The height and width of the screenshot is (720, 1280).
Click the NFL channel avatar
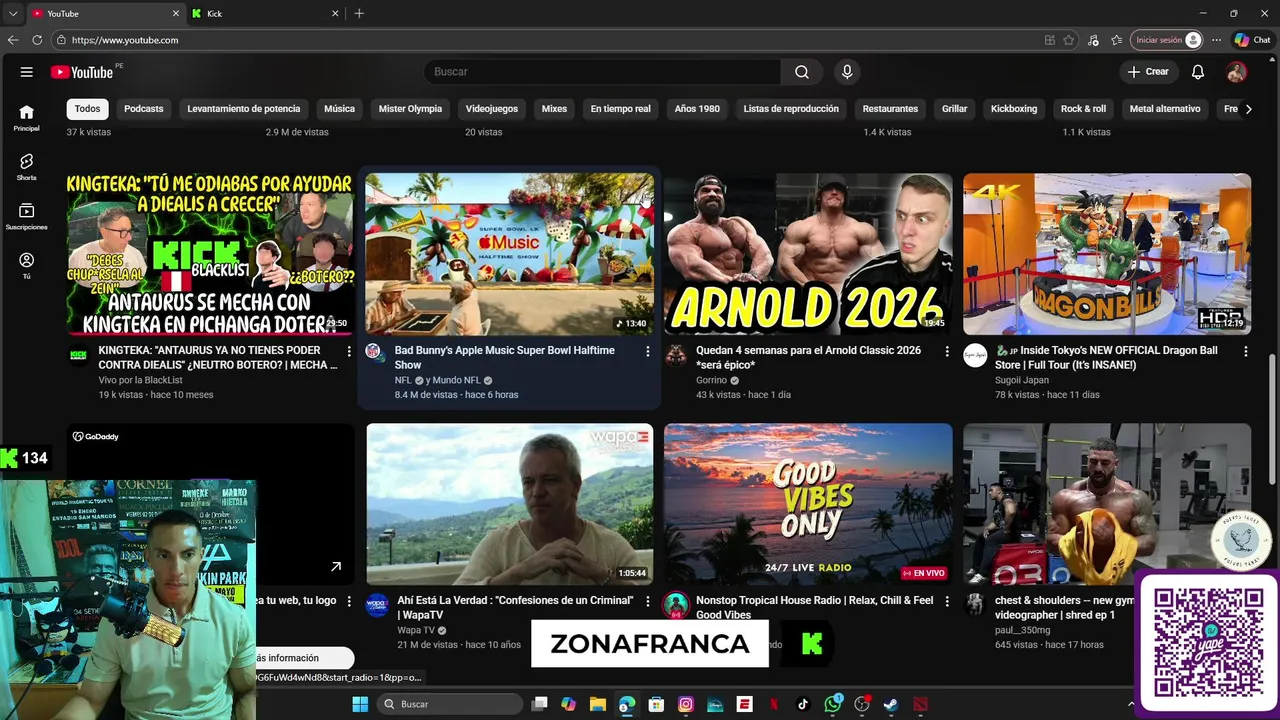(373, 351)
